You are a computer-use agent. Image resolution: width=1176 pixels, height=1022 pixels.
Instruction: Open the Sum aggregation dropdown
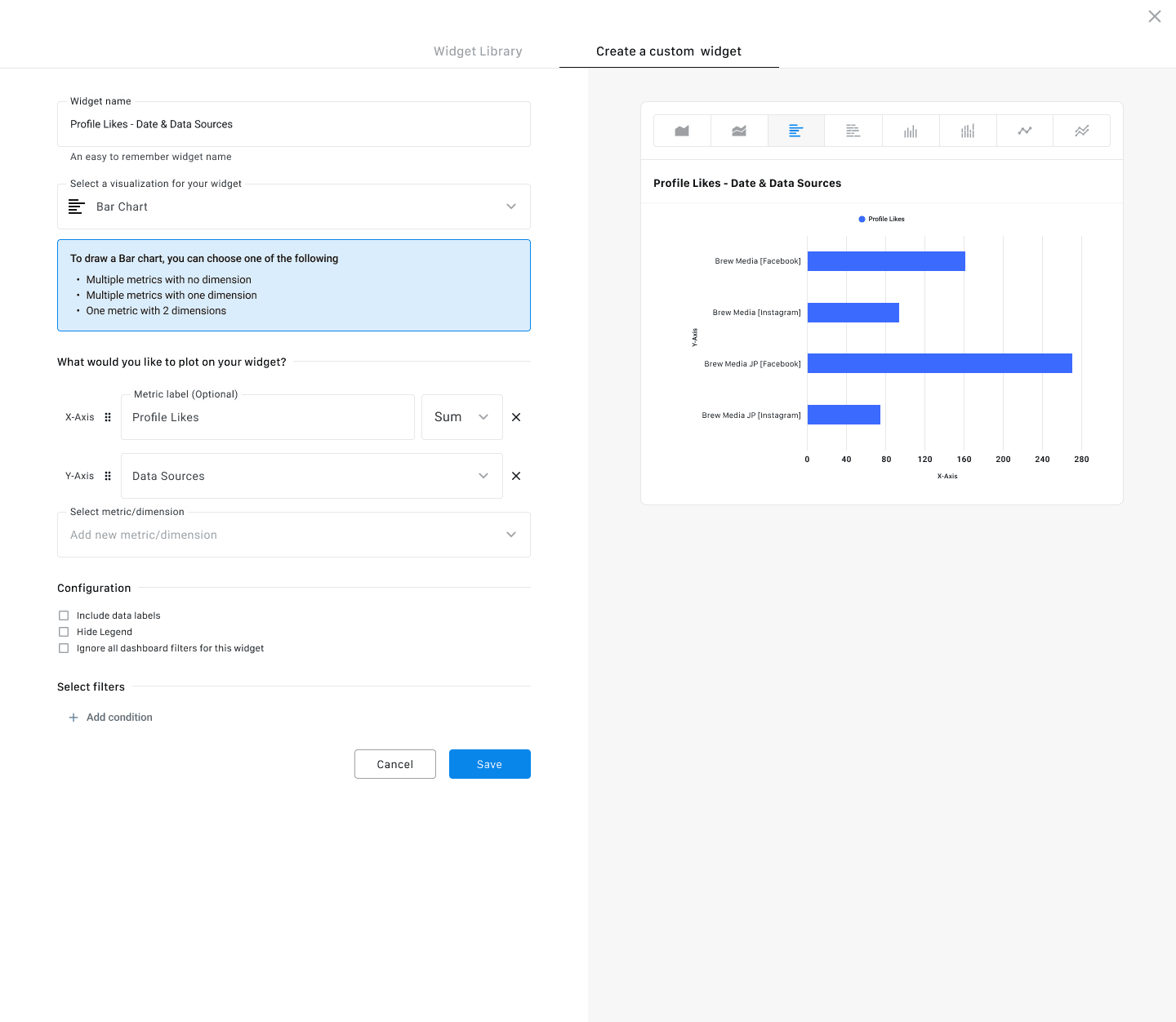pos(461,417)
